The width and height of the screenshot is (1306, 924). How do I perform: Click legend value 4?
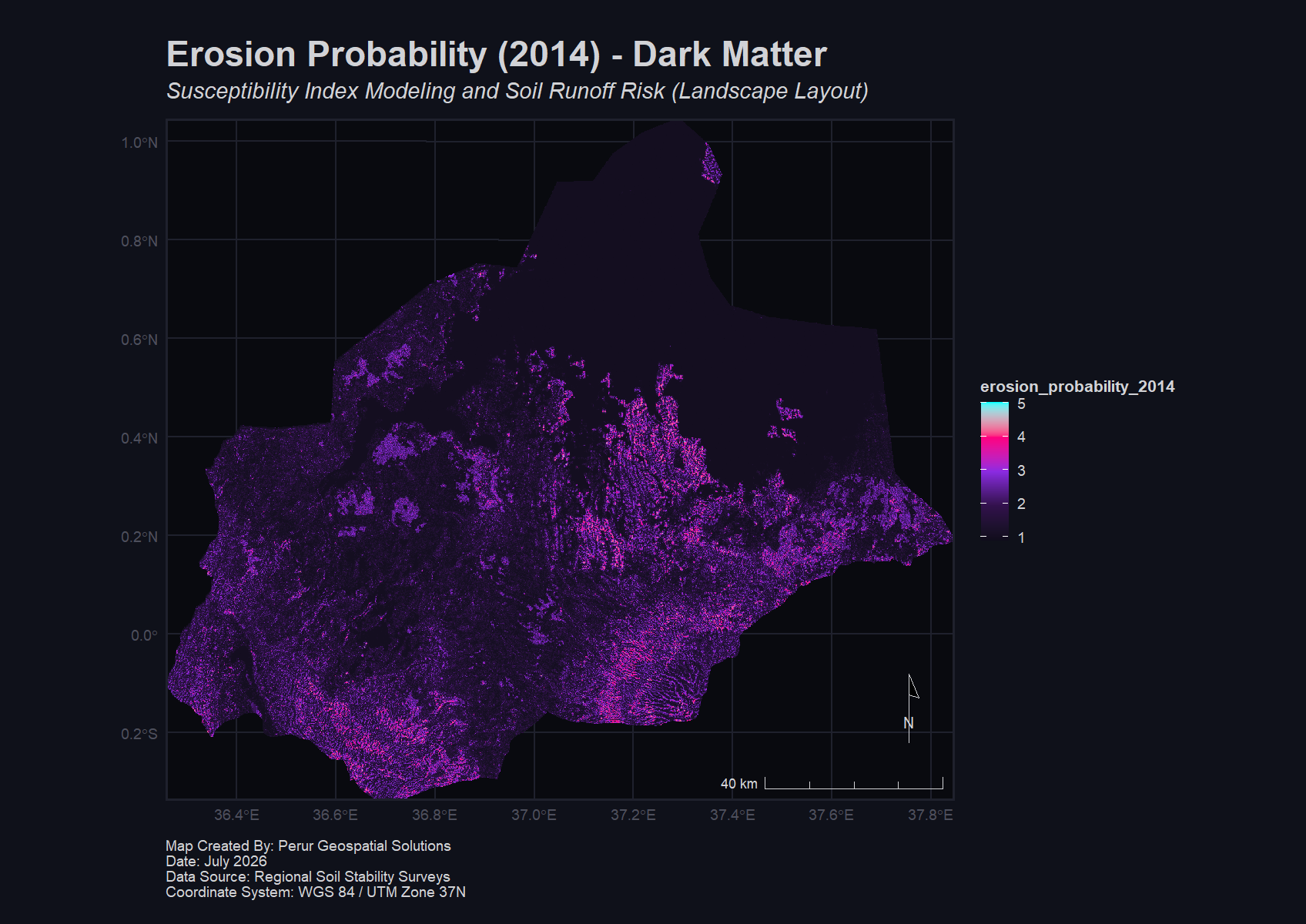1021,437
